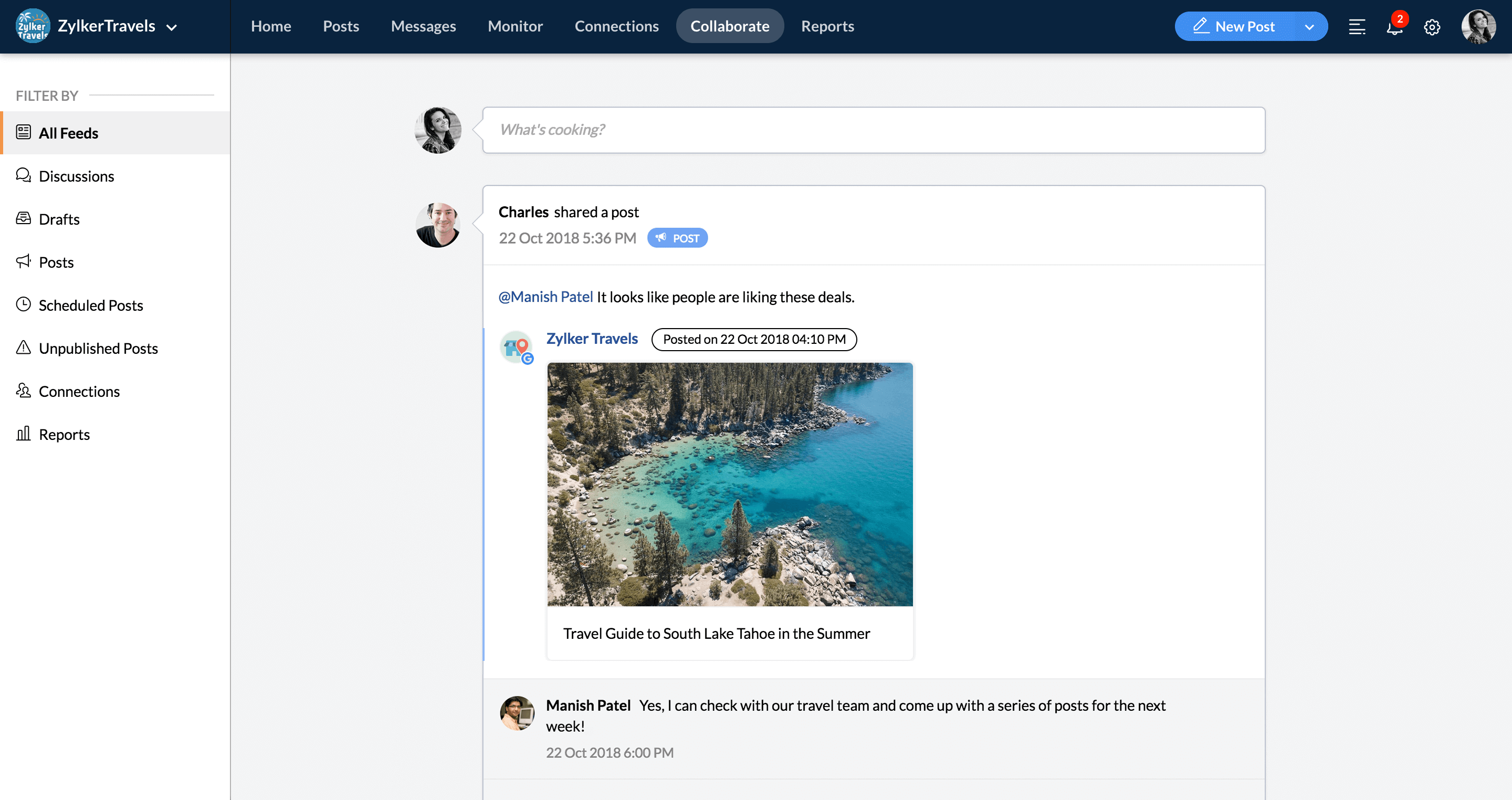The height and width of the screenshot is (800, 1512).
Task: Expand the New Post dropdown arrow
Action: click(x=1309, y=27)
